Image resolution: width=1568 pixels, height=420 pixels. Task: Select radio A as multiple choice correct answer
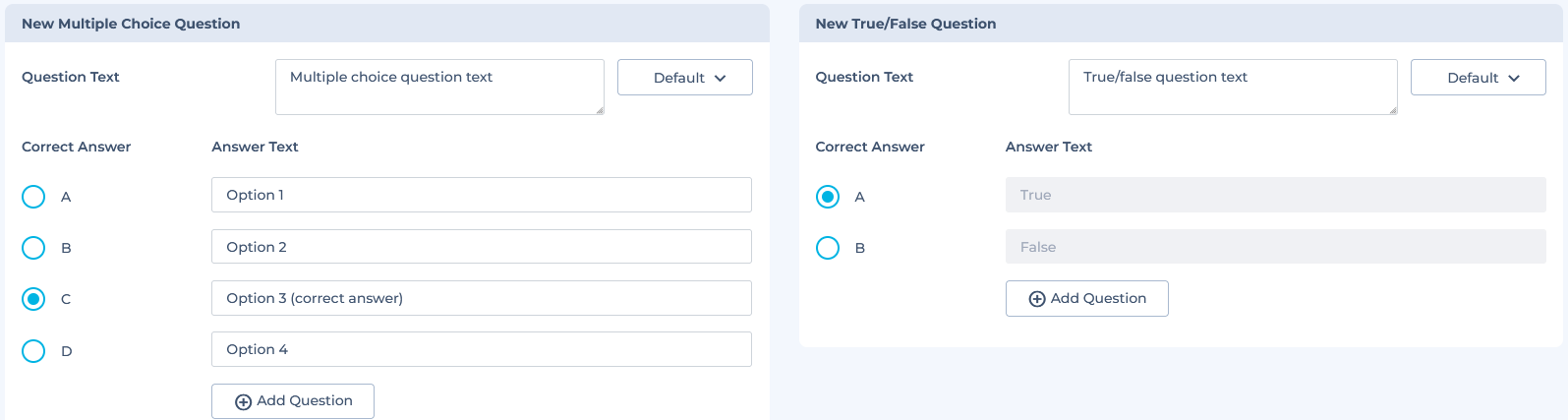(x=33, y=197)
